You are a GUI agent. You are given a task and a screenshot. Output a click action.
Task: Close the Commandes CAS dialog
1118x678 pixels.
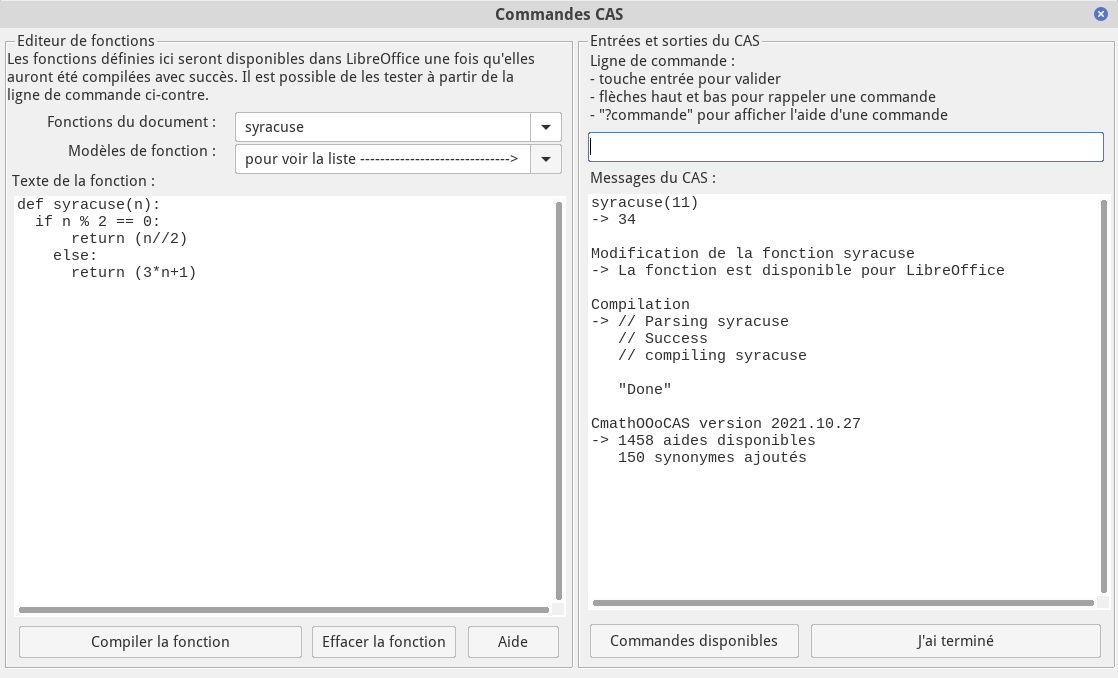(1101, 14)
